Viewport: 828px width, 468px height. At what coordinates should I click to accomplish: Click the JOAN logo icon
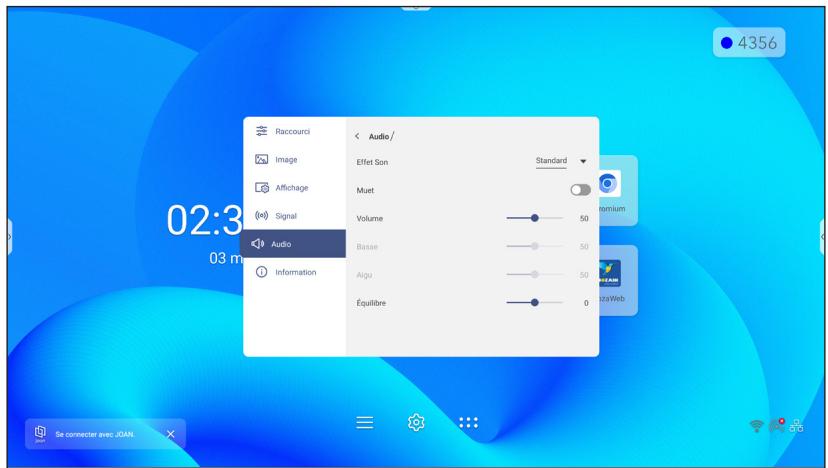click(40, 434)
